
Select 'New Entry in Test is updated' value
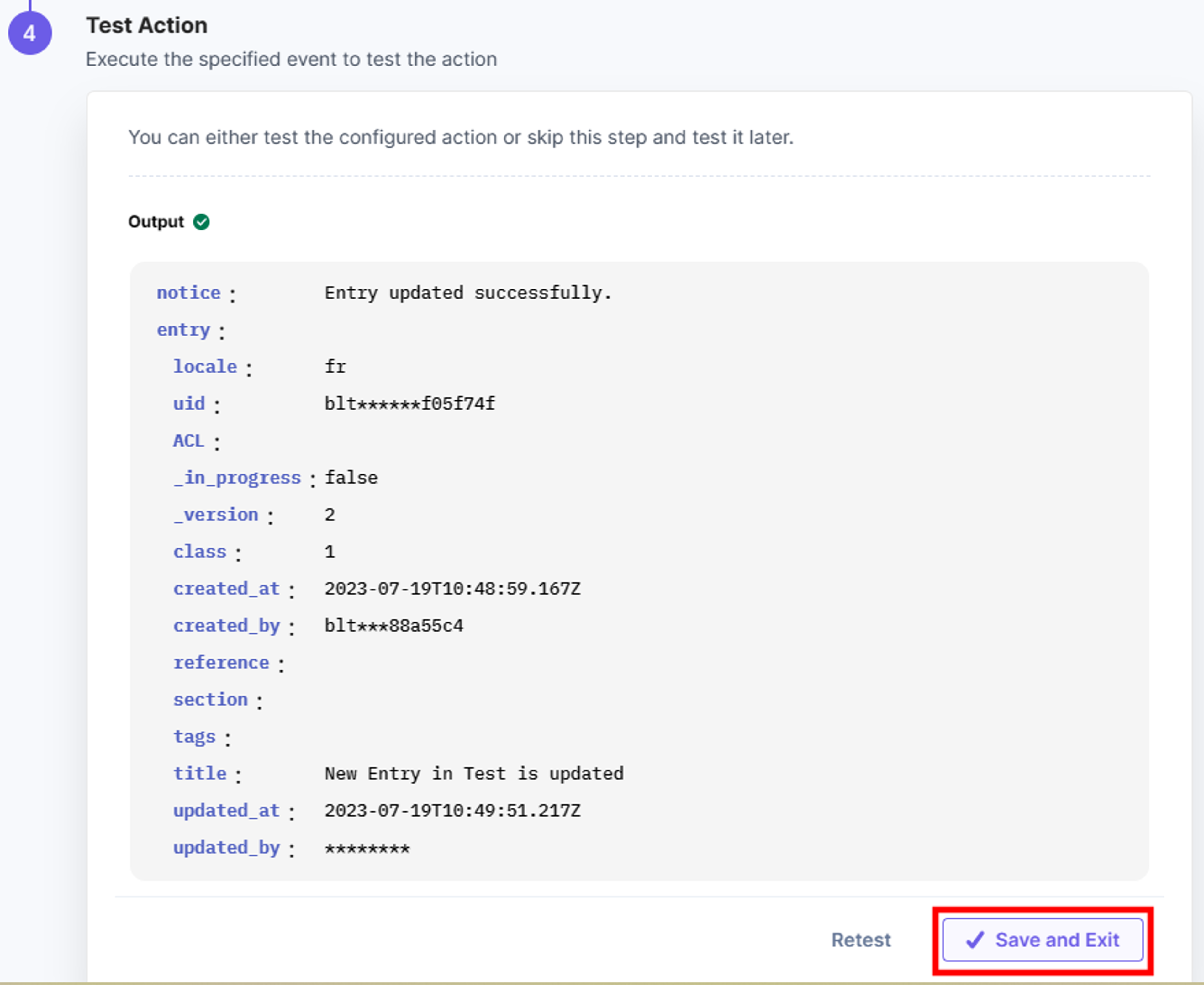pos(474,773)
